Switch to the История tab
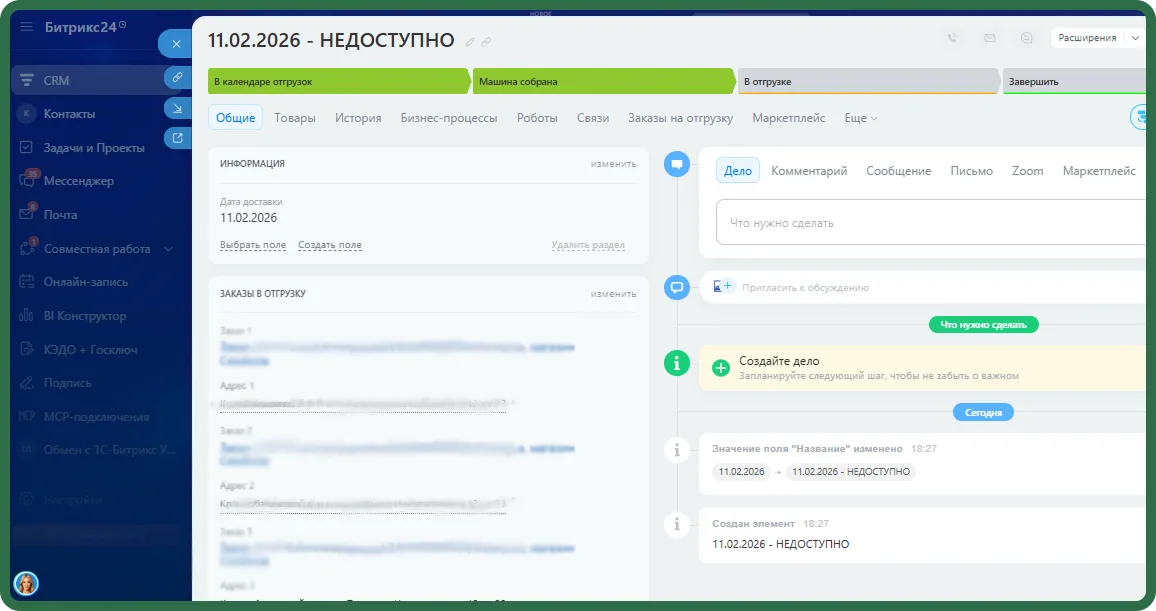Screen dimensions: 1156x611 point(358,118)
